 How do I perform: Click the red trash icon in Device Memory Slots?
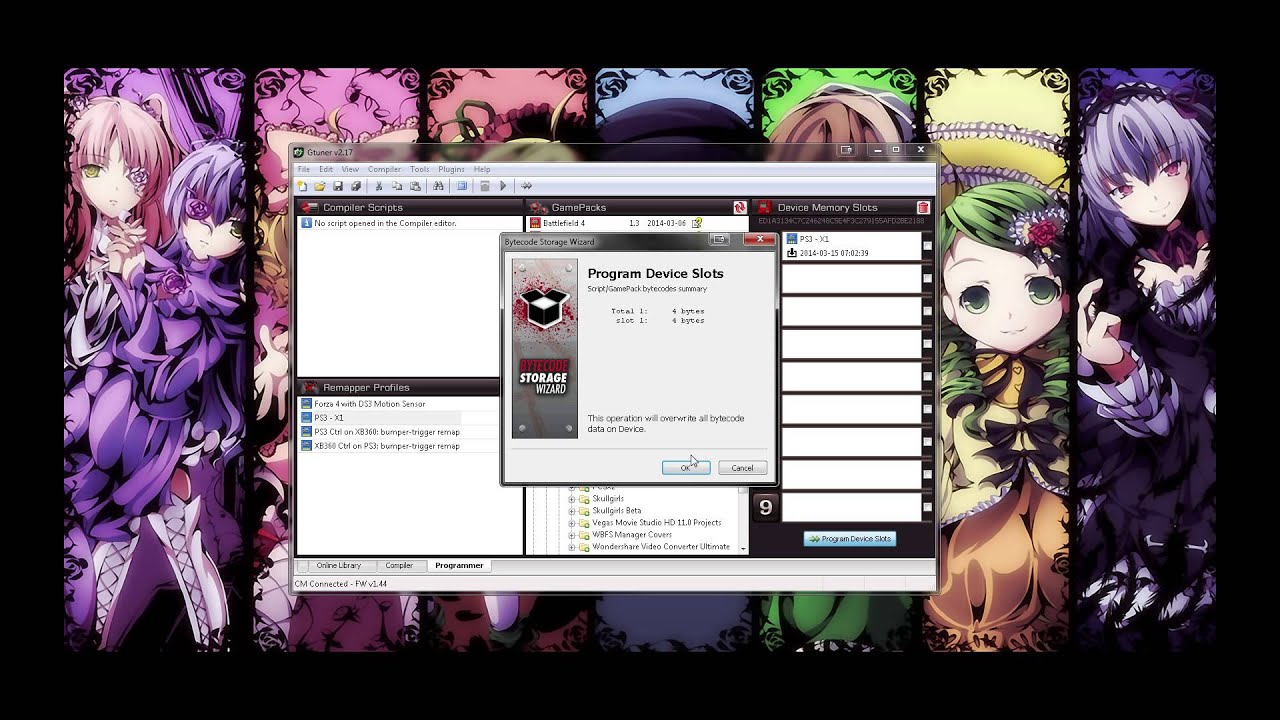point(923,207)
